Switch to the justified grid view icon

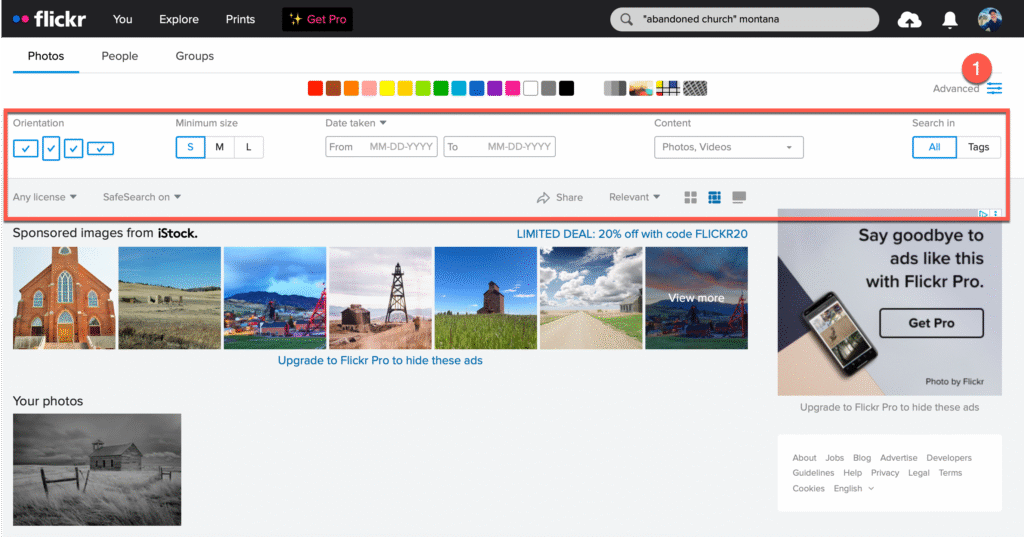(714, 198)
